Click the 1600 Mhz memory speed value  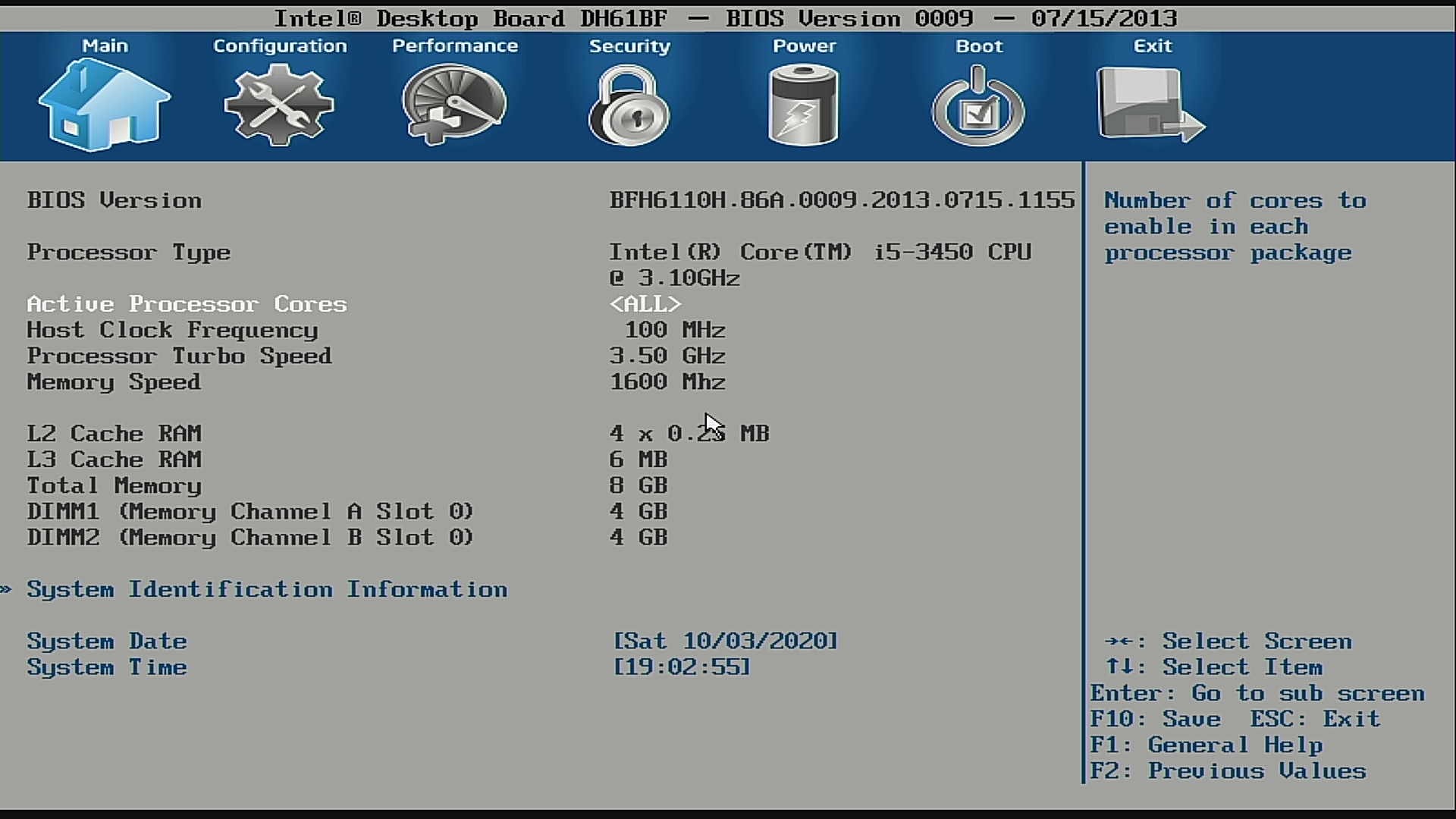(667, 382)
